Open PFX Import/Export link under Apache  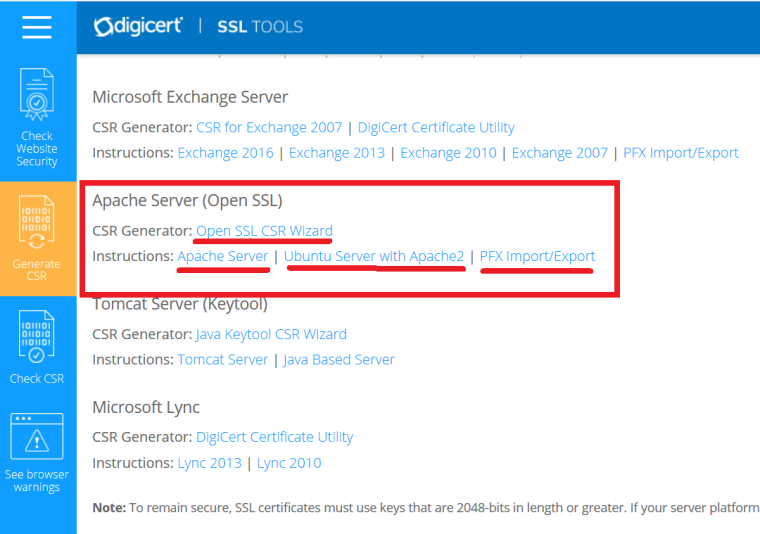coord(537,256)
